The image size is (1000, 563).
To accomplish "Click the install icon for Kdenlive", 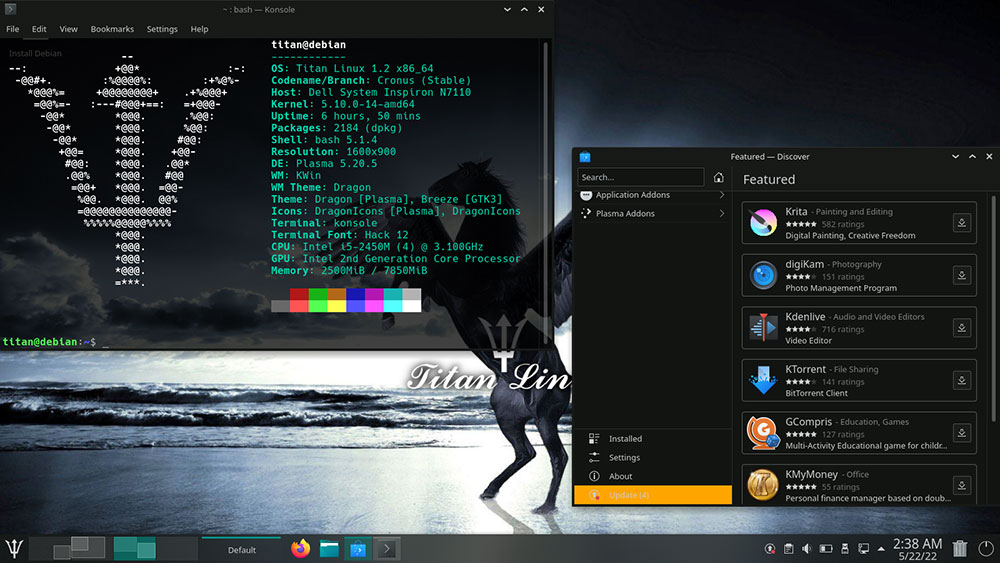I will [961, 328].
